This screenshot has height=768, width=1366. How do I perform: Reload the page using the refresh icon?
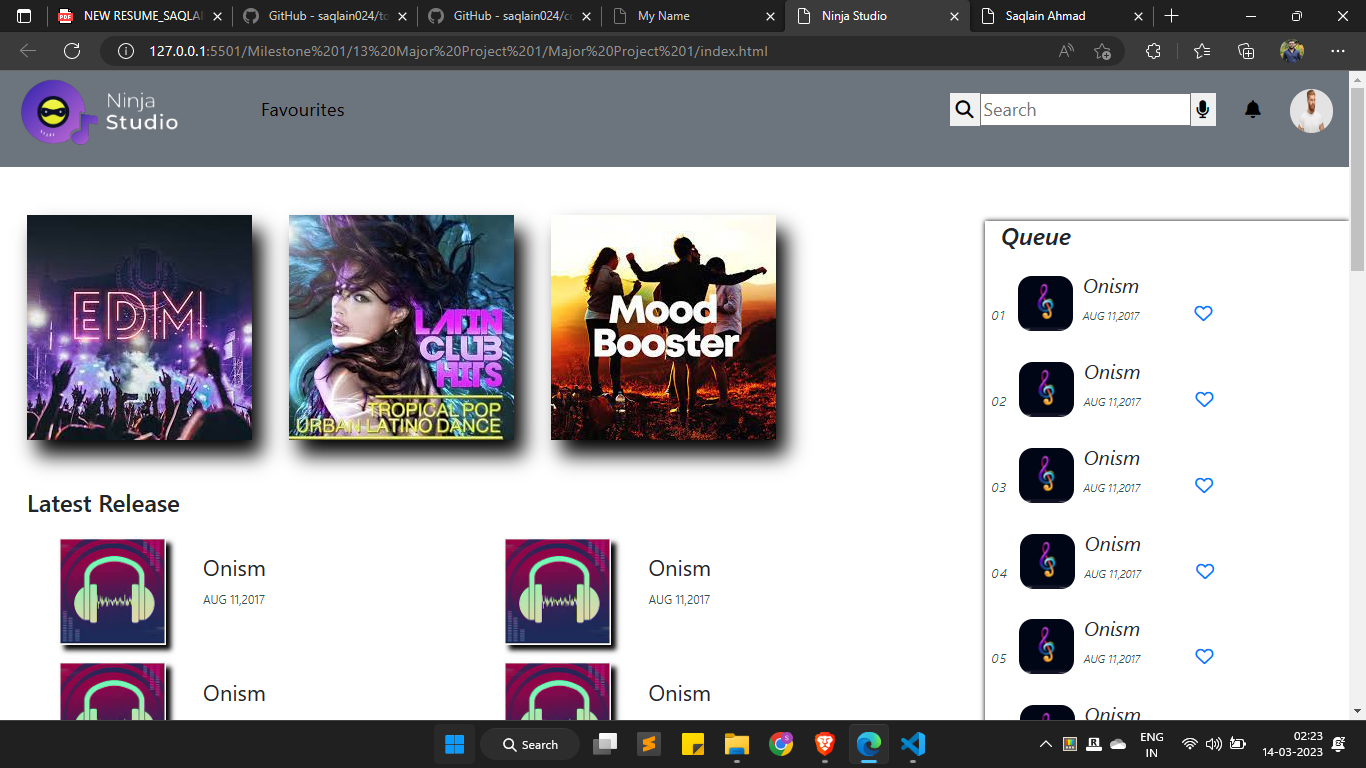(x=70, y=50)
